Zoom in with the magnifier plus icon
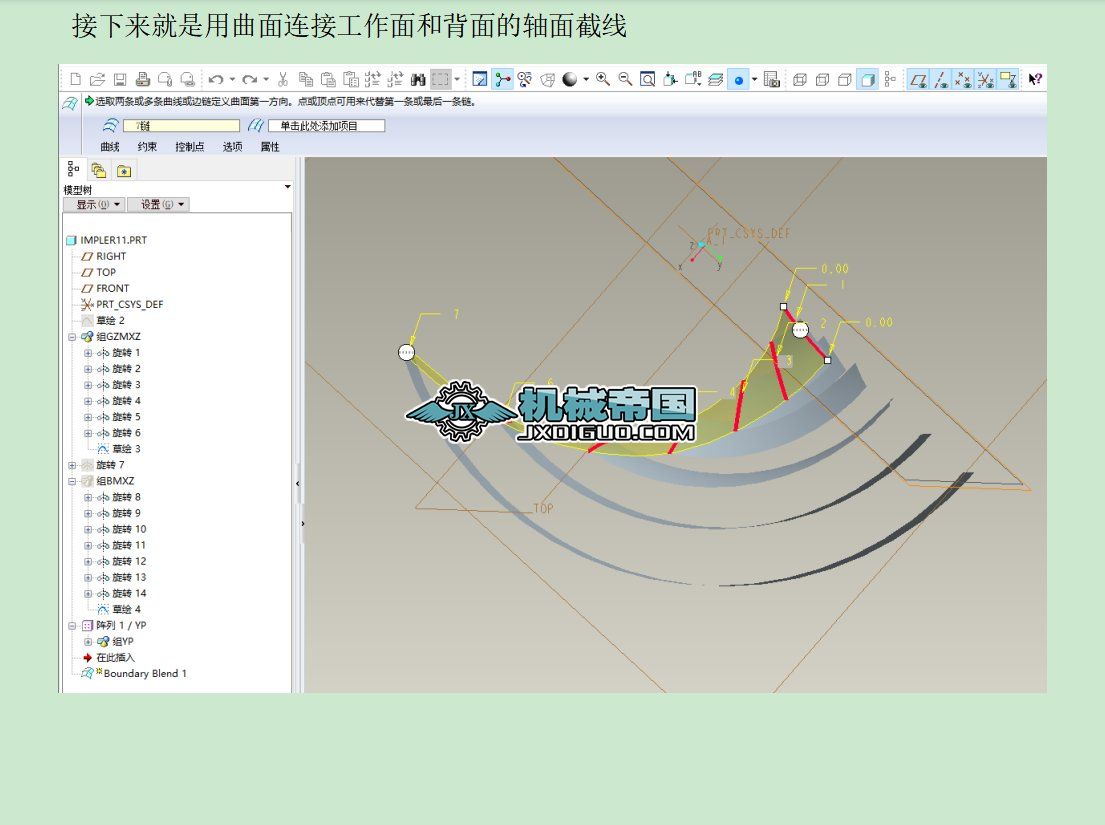Viewport: 1105px width, 825px height. click(x=603, y=80)
